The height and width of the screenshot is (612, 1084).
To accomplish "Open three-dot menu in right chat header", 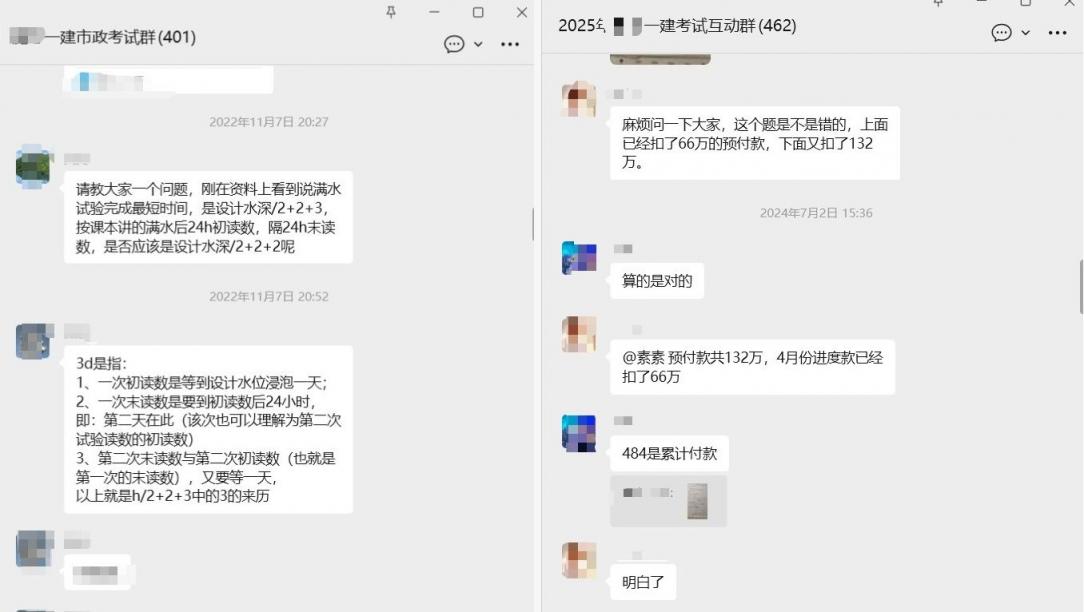I will coord(1057,33).
